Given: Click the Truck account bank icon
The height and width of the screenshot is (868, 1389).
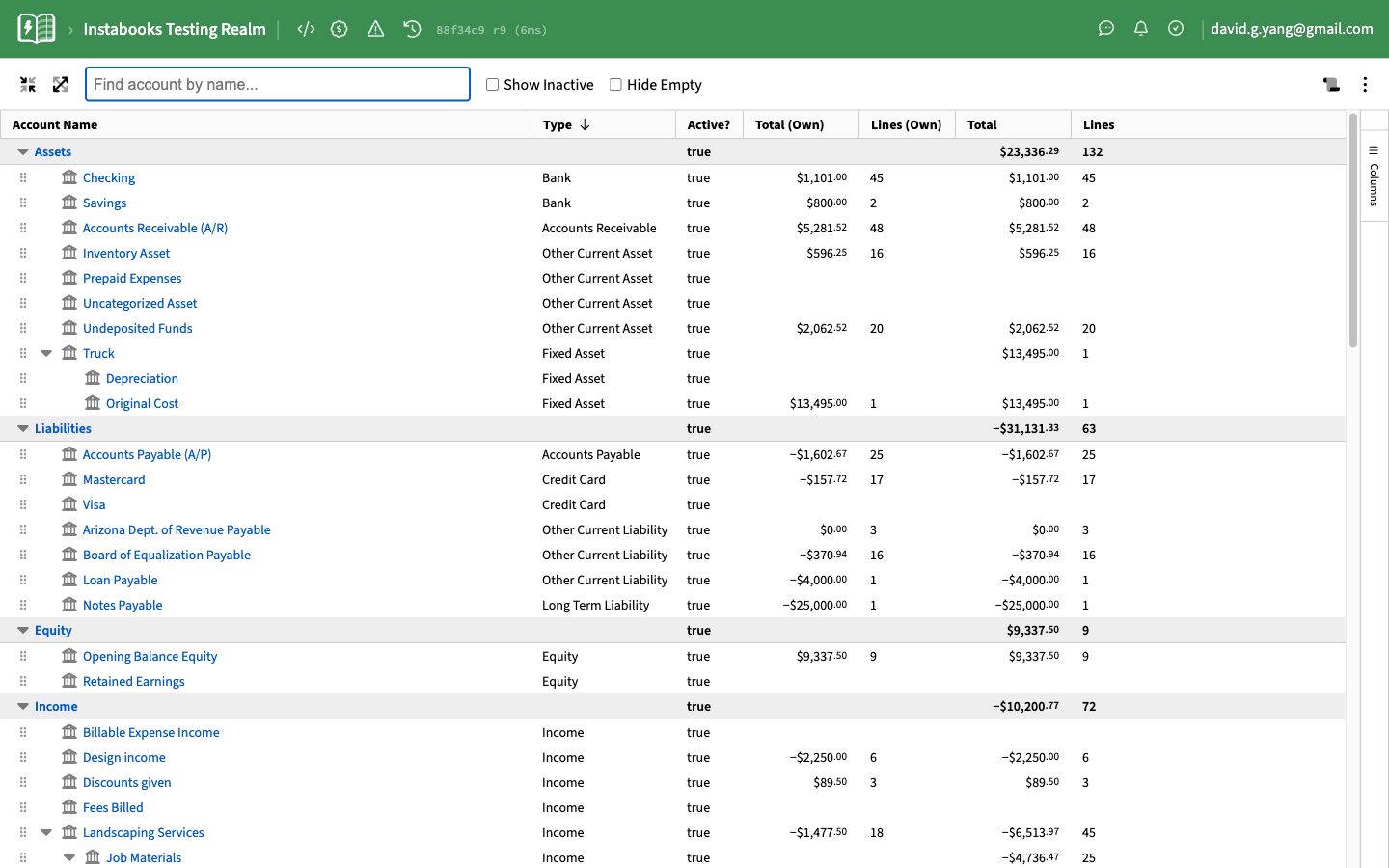Looking at the screenshot, I should click(x=69, y=353).
